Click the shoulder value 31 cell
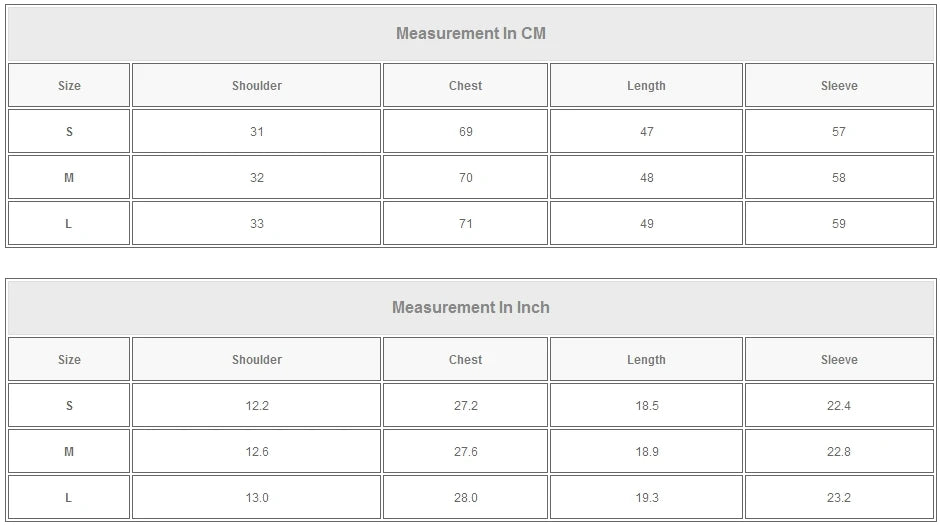Screen dimensions: 940x525 pyautogui.click(x=257, y=132)
